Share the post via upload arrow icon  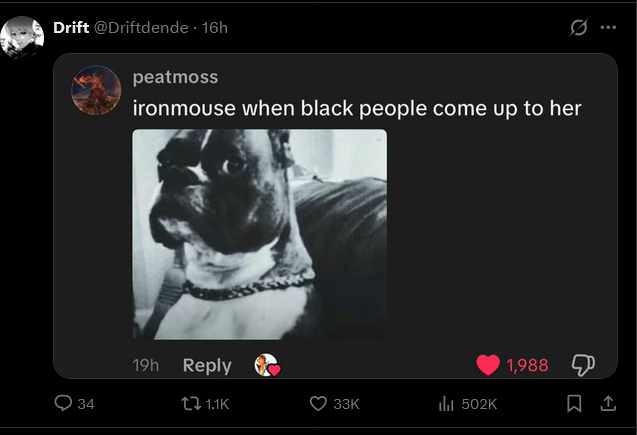point(608,403)
